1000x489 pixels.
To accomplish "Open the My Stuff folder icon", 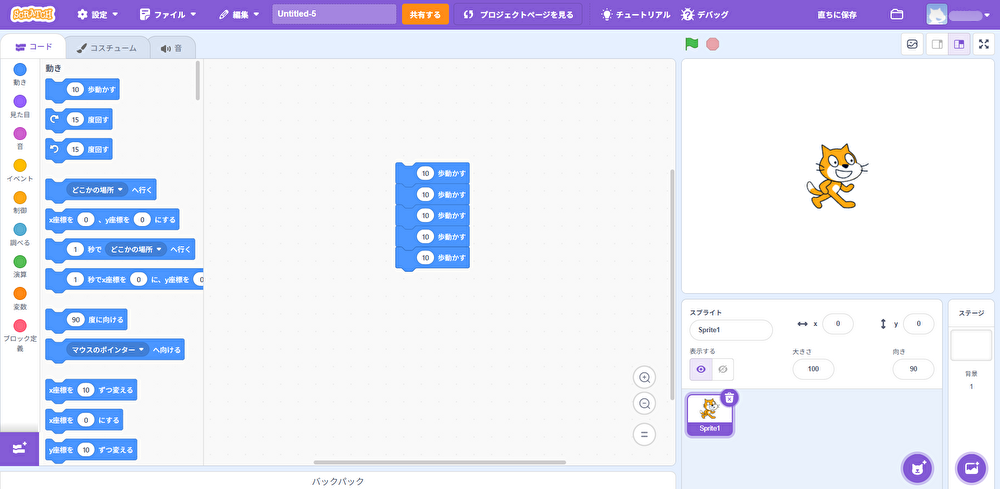I will (x=897, y=14).
